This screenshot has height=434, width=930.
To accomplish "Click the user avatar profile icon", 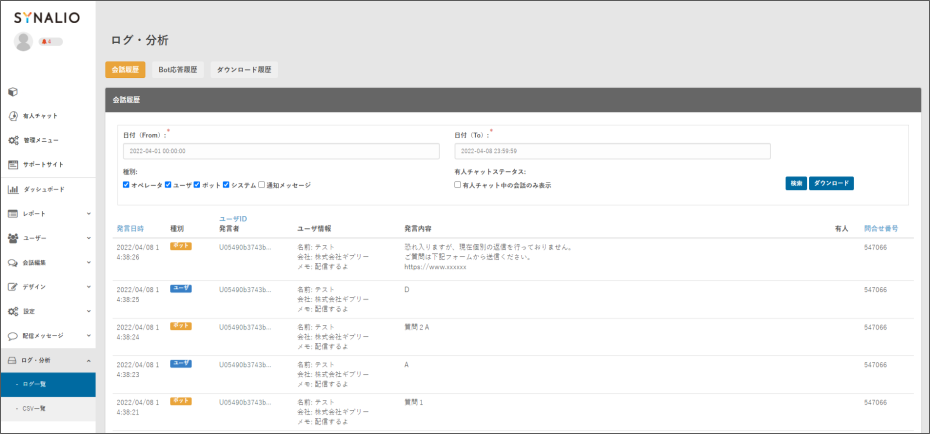I will tap(24, 41).
